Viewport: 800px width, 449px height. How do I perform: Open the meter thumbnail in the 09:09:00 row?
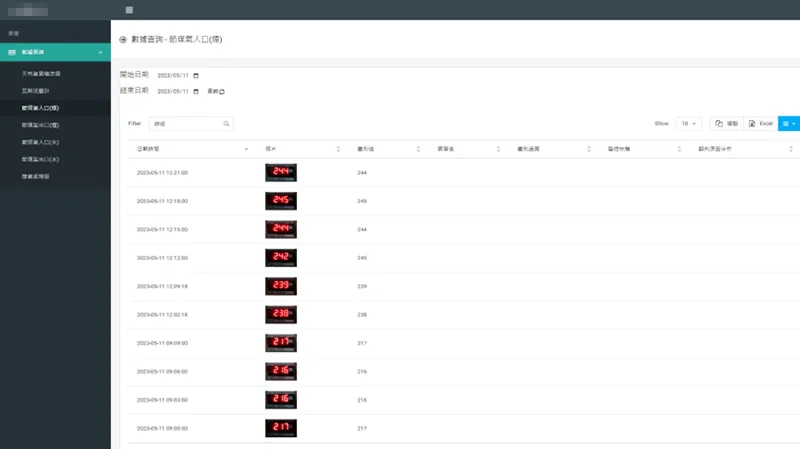pyautogui.click(x=281, y=343)
